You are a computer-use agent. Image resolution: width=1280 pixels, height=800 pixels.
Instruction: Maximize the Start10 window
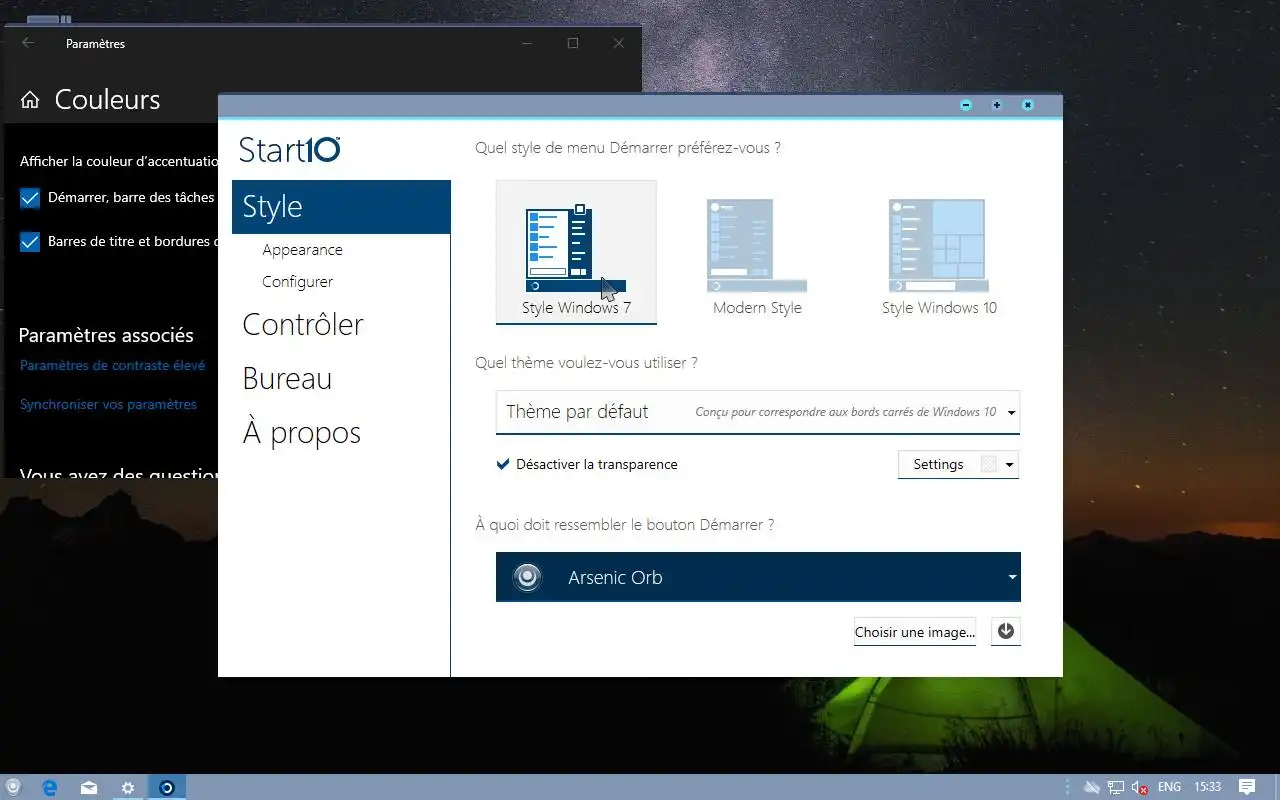coord(997,105)
